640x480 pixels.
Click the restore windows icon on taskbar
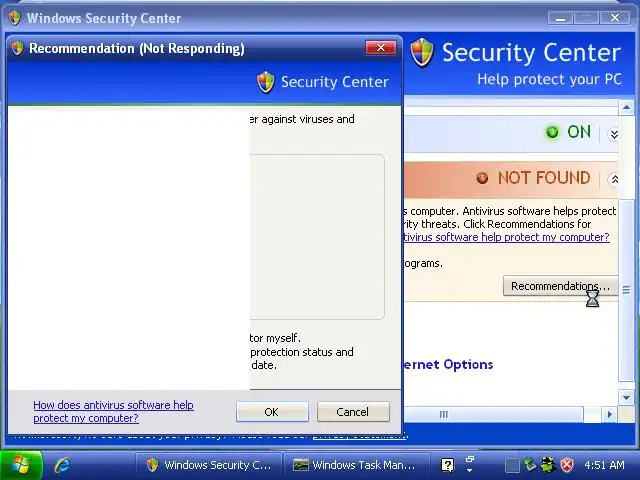point(470,459)
